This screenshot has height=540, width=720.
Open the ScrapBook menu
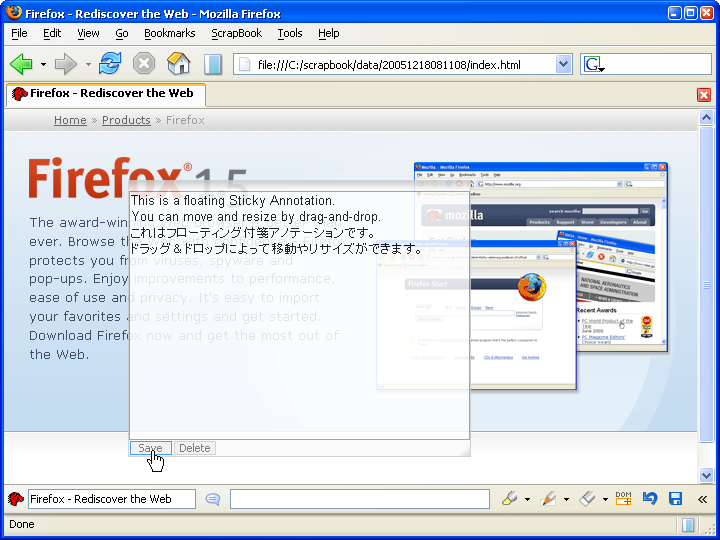click(236, 34)
